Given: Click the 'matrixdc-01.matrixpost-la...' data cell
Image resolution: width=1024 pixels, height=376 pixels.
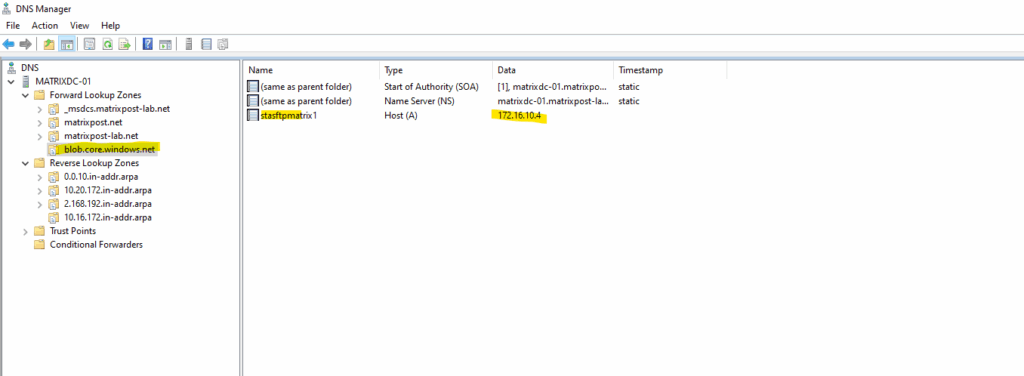Looking at the screenshot, I should tap(552, 101).
